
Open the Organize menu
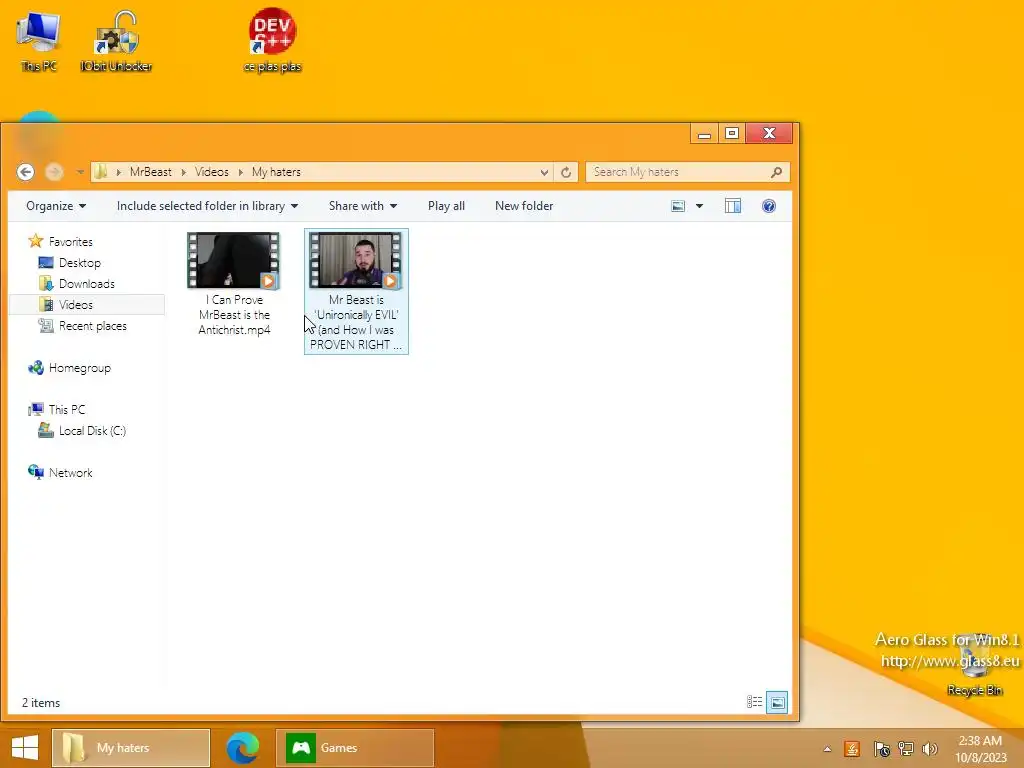pyautogui.click(x=56, y=206)
